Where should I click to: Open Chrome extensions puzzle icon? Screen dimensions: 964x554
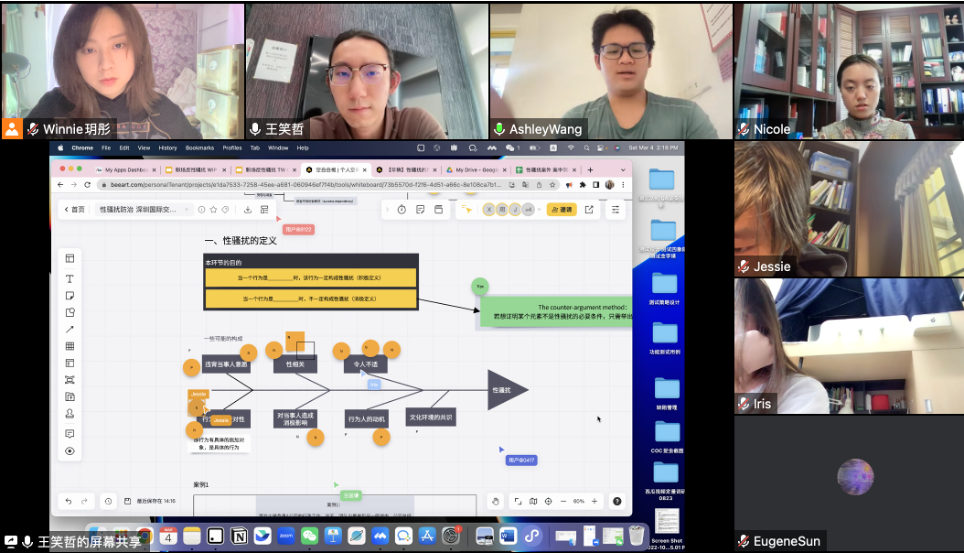click(x=582, y=184)
